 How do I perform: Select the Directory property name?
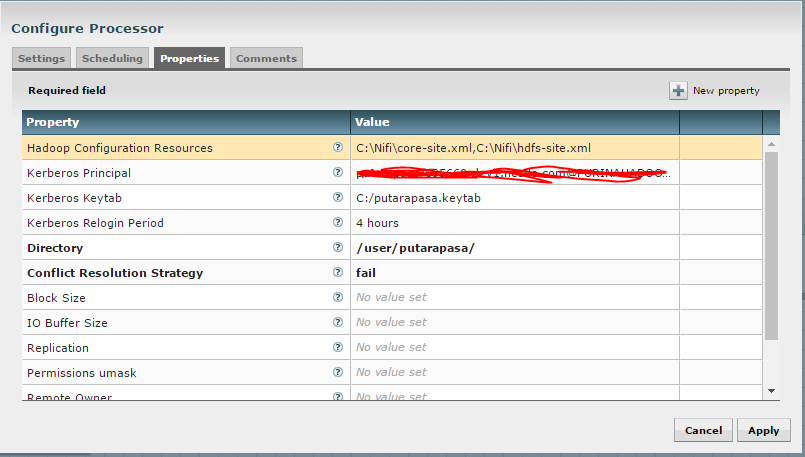click(x=55, y=248)
